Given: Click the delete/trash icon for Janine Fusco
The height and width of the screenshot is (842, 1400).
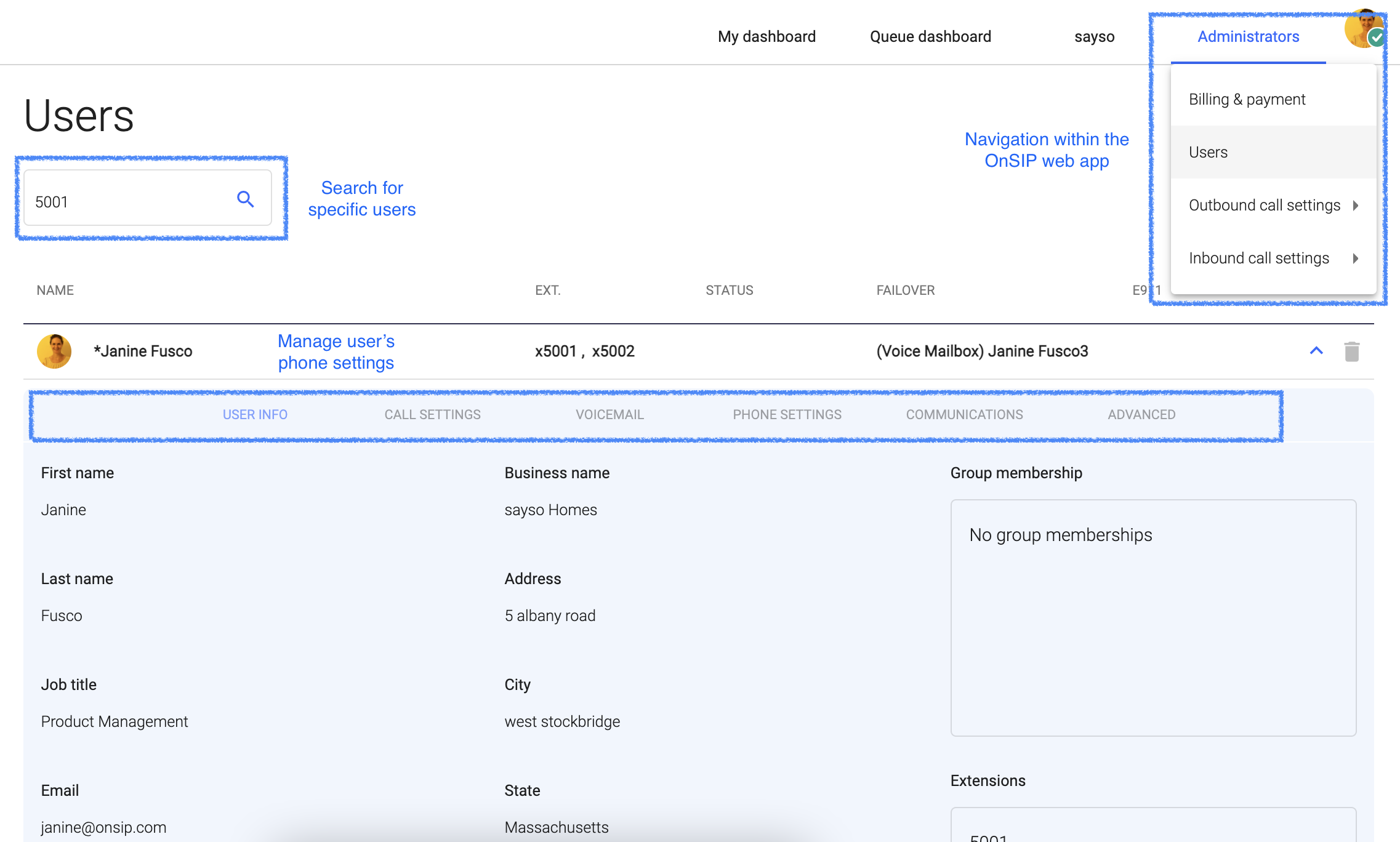Looking at the screenshot, I should tap(1352, 351).
